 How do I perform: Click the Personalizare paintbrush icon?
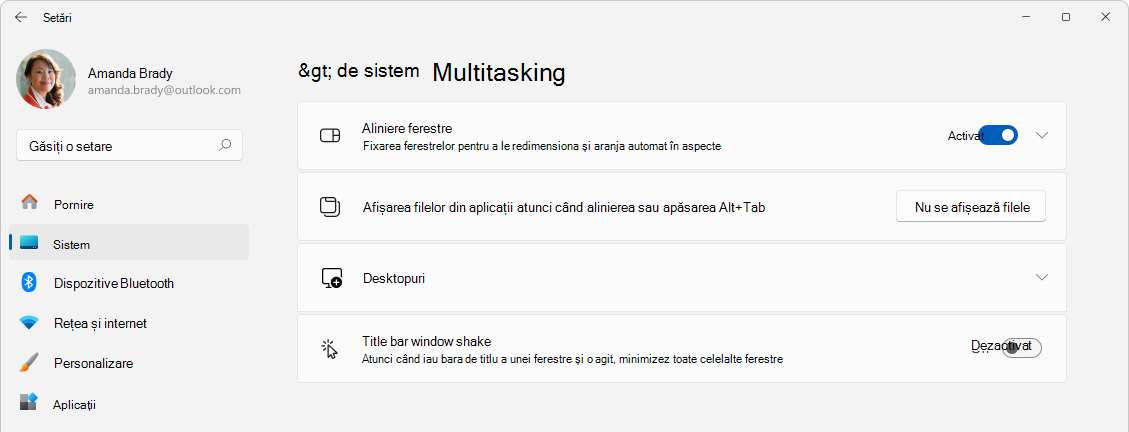(29, 363)
